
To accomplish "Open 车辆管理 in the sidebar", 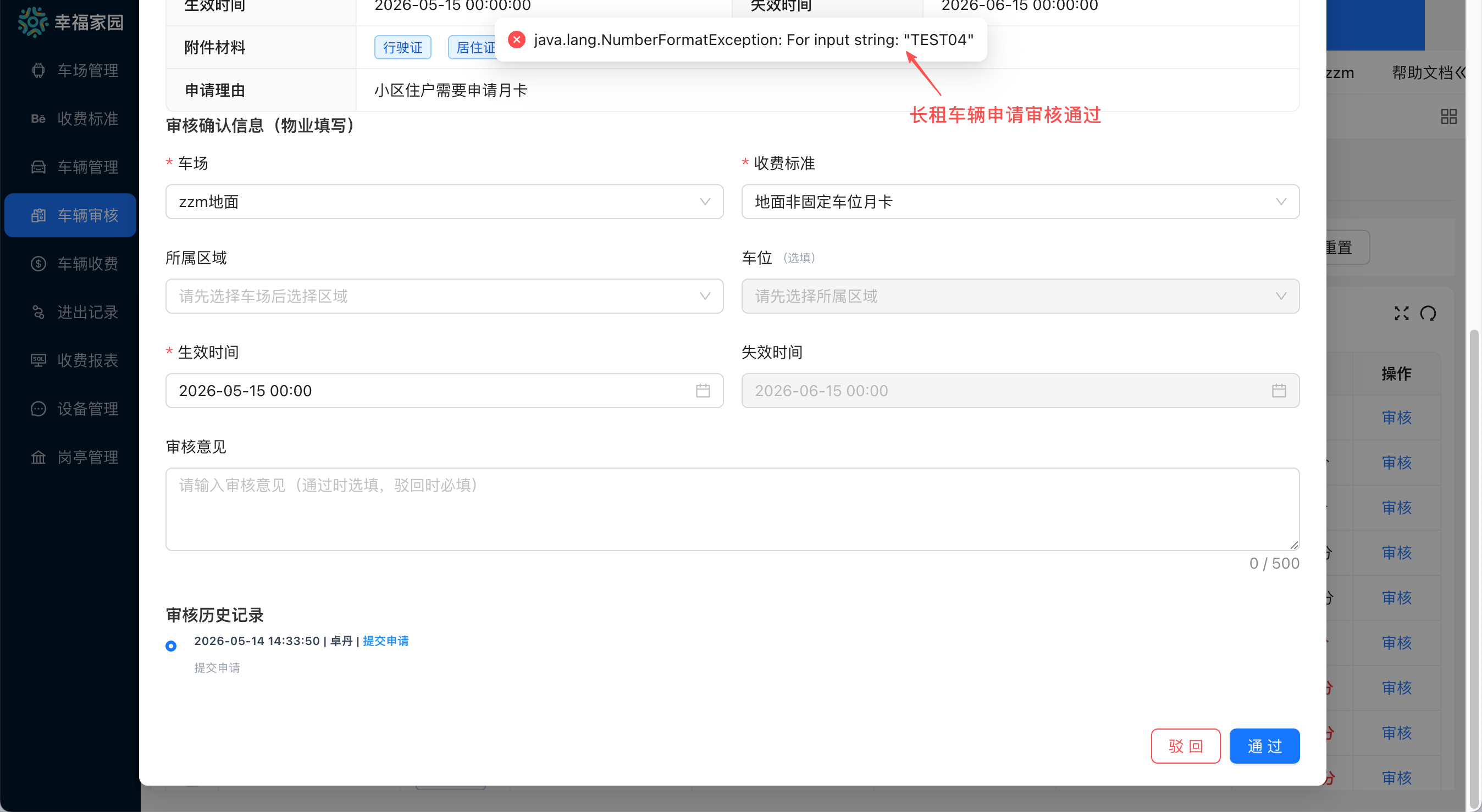I will [70, 167].
